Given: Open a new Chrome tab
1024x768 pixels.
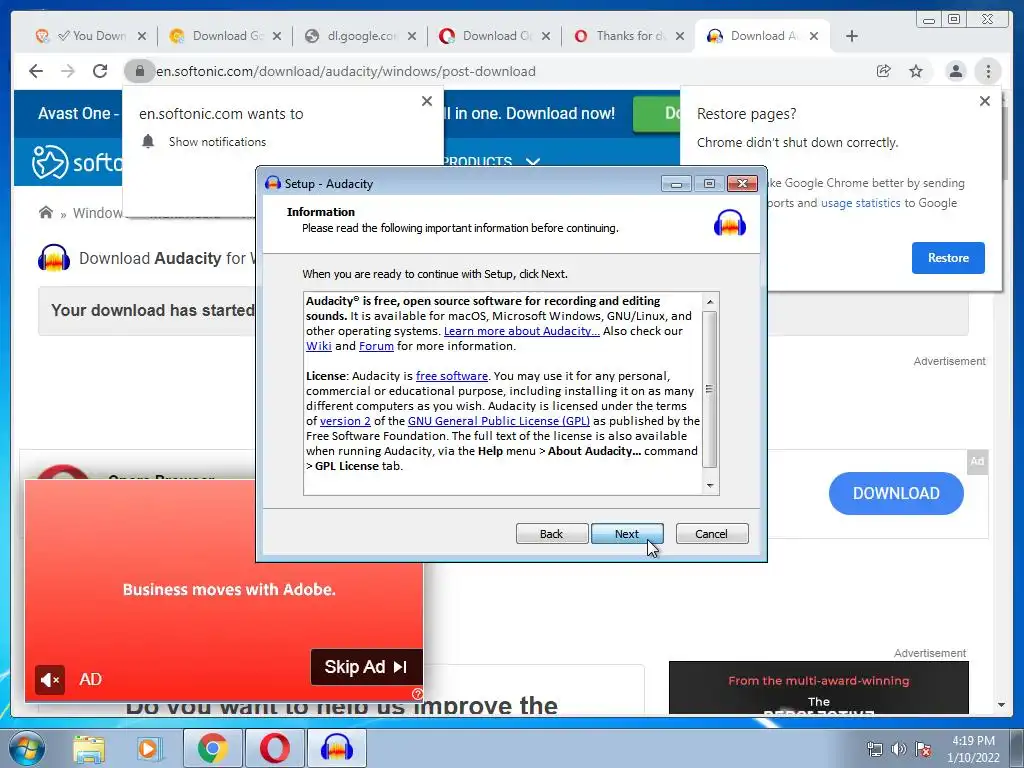Looking at the screenshot, I should (x=852, y=36).
